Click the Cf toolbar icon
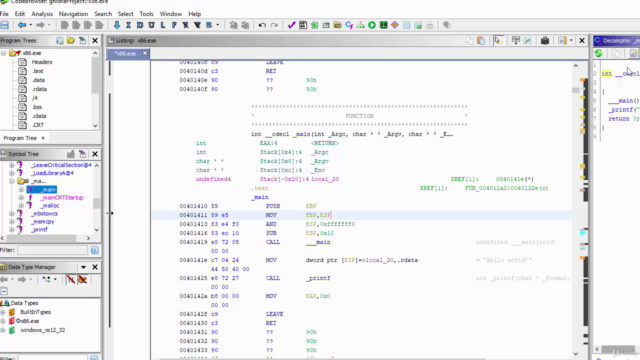The height and width of the screenshot is (360, 640). point(349,25)
